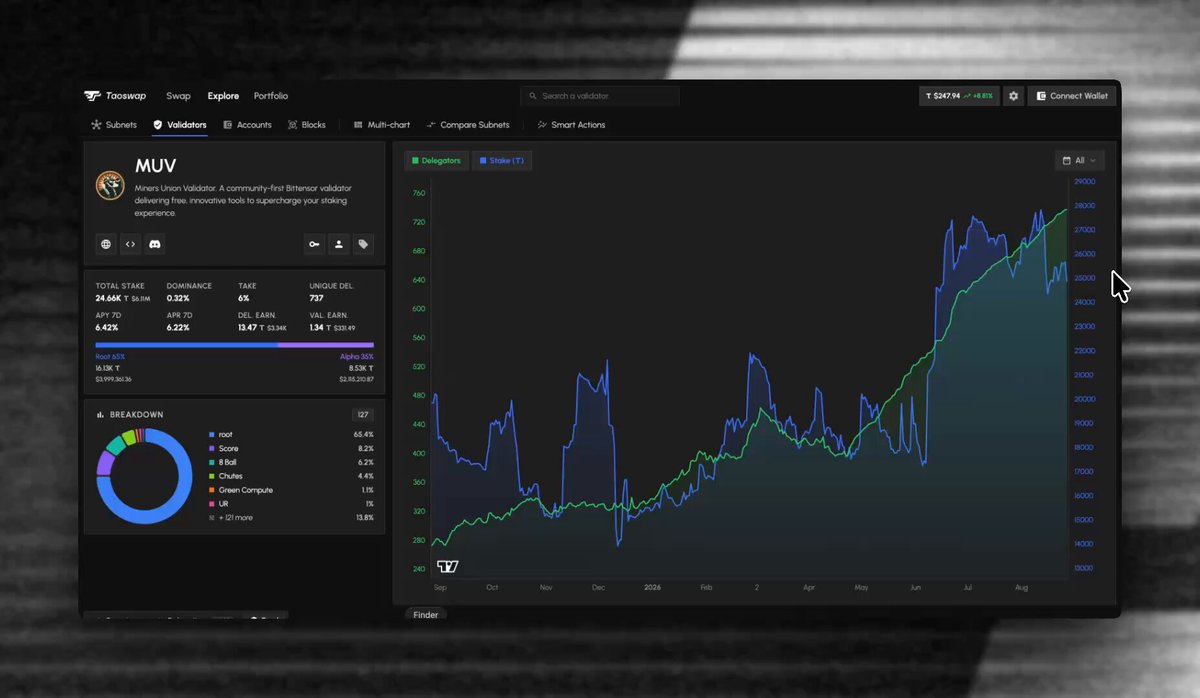Open the Swap menu item
The image size is (1200, 698).
pyautogui.click(x=178, y=96)
